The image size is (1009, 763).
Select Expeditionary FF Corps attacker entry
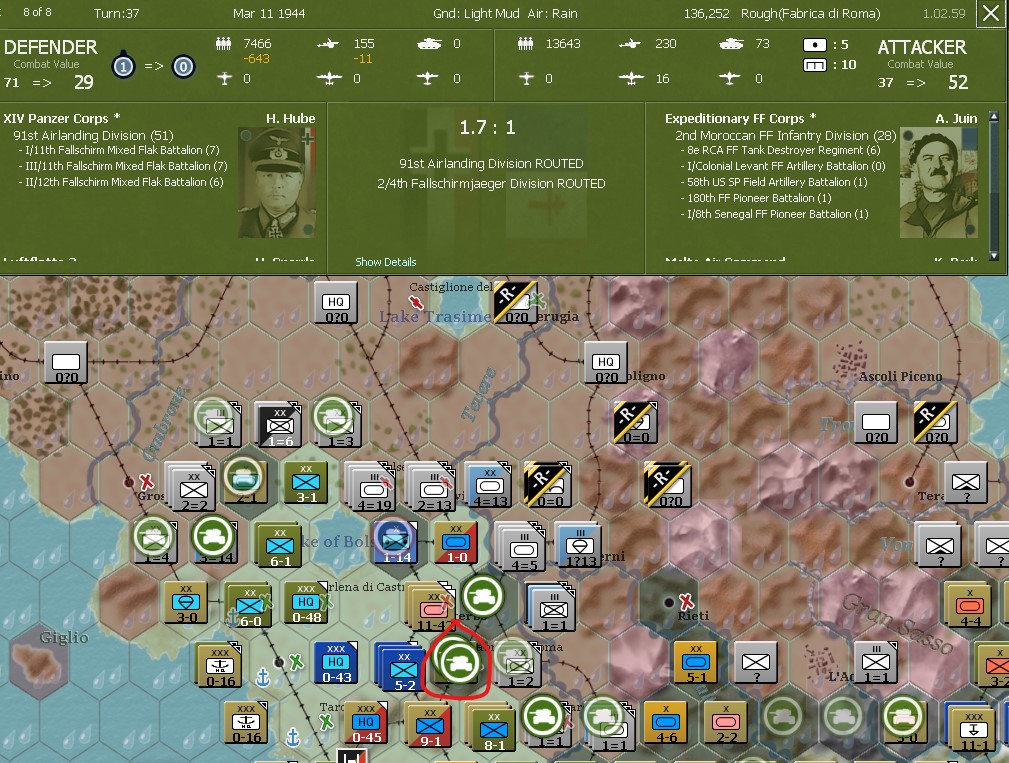tap(740, 118)
